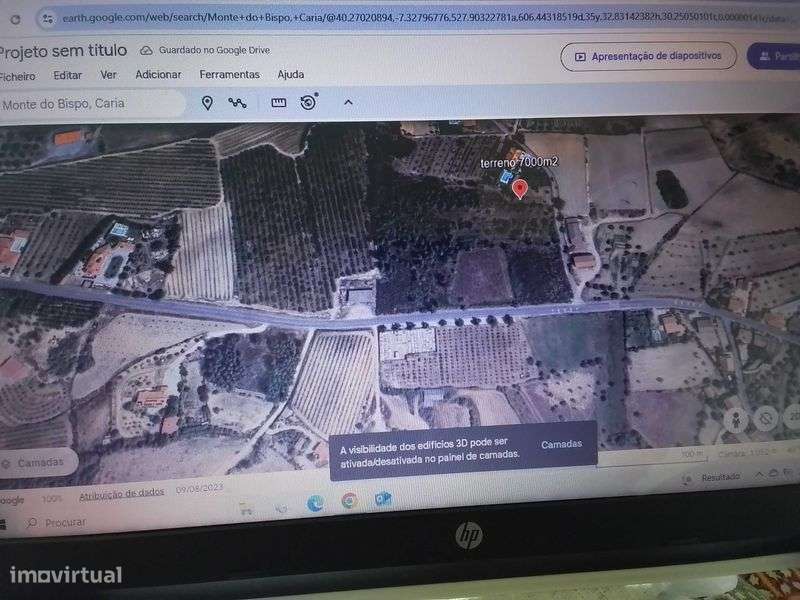
Task: Open the Editar menu
Action: click(68, 75)
